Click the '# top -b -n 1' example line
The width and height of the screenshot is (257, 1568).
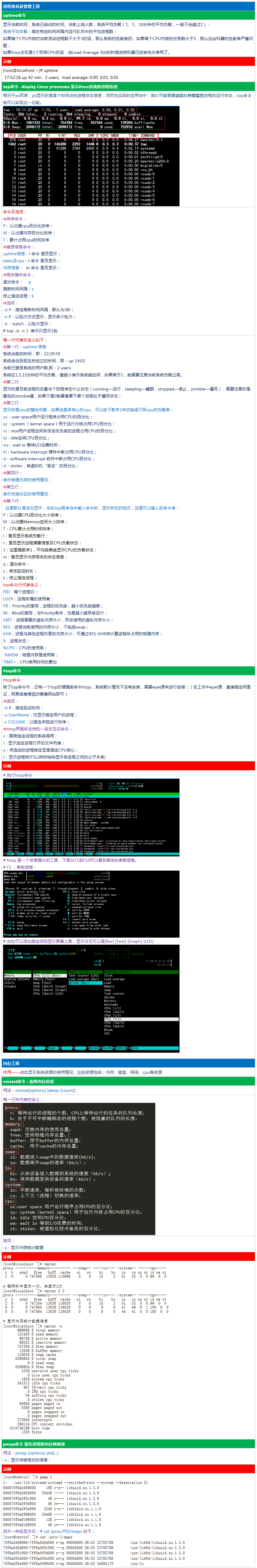pyautogui.click(x=30, y=331)
